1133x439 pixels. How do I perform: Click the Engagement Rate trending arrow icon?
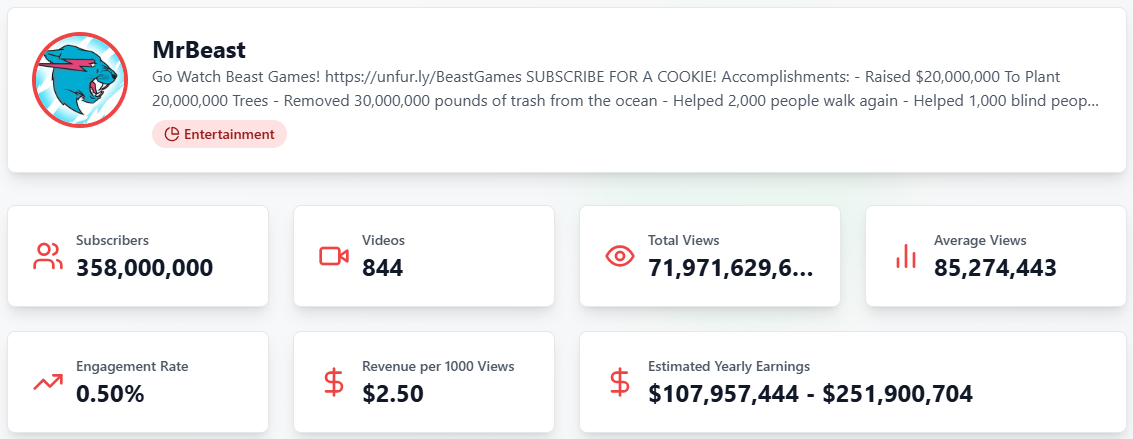point(48,382)
